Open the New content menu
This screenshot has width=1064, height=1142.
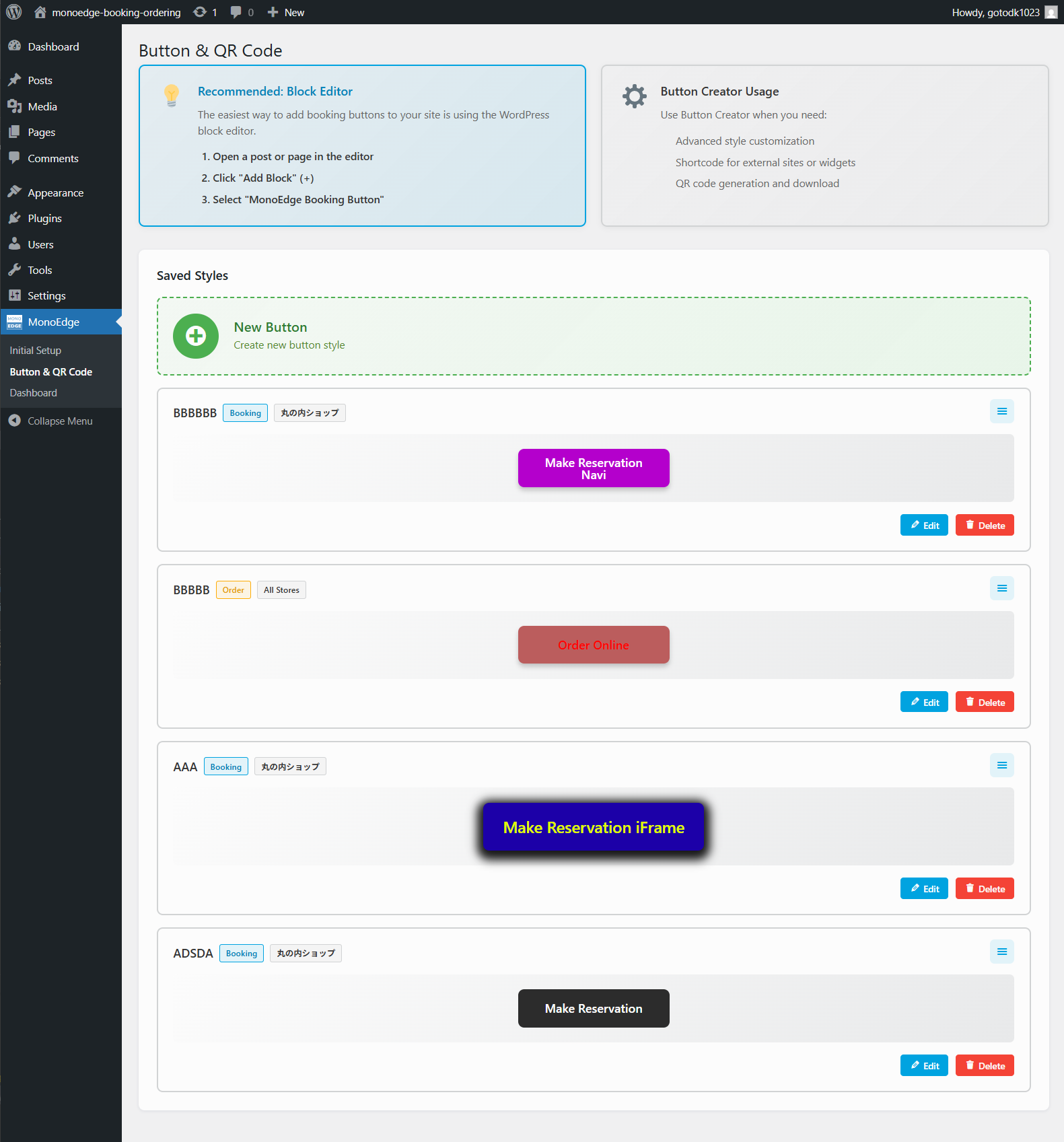[x=286, y=12]
